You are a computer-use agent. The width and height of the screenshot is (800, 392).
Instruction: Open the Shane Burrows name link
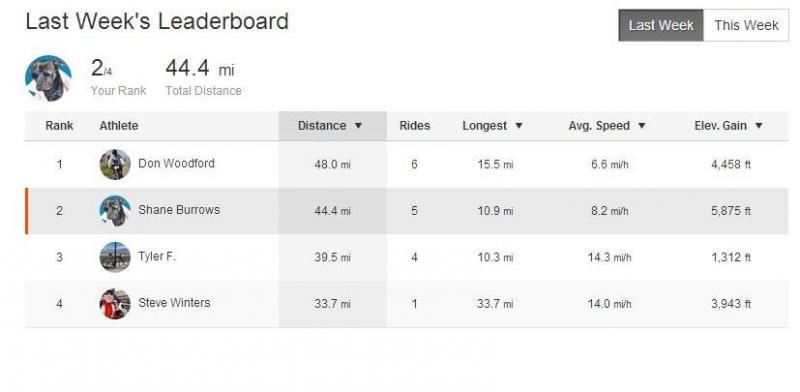coord(179,210)
